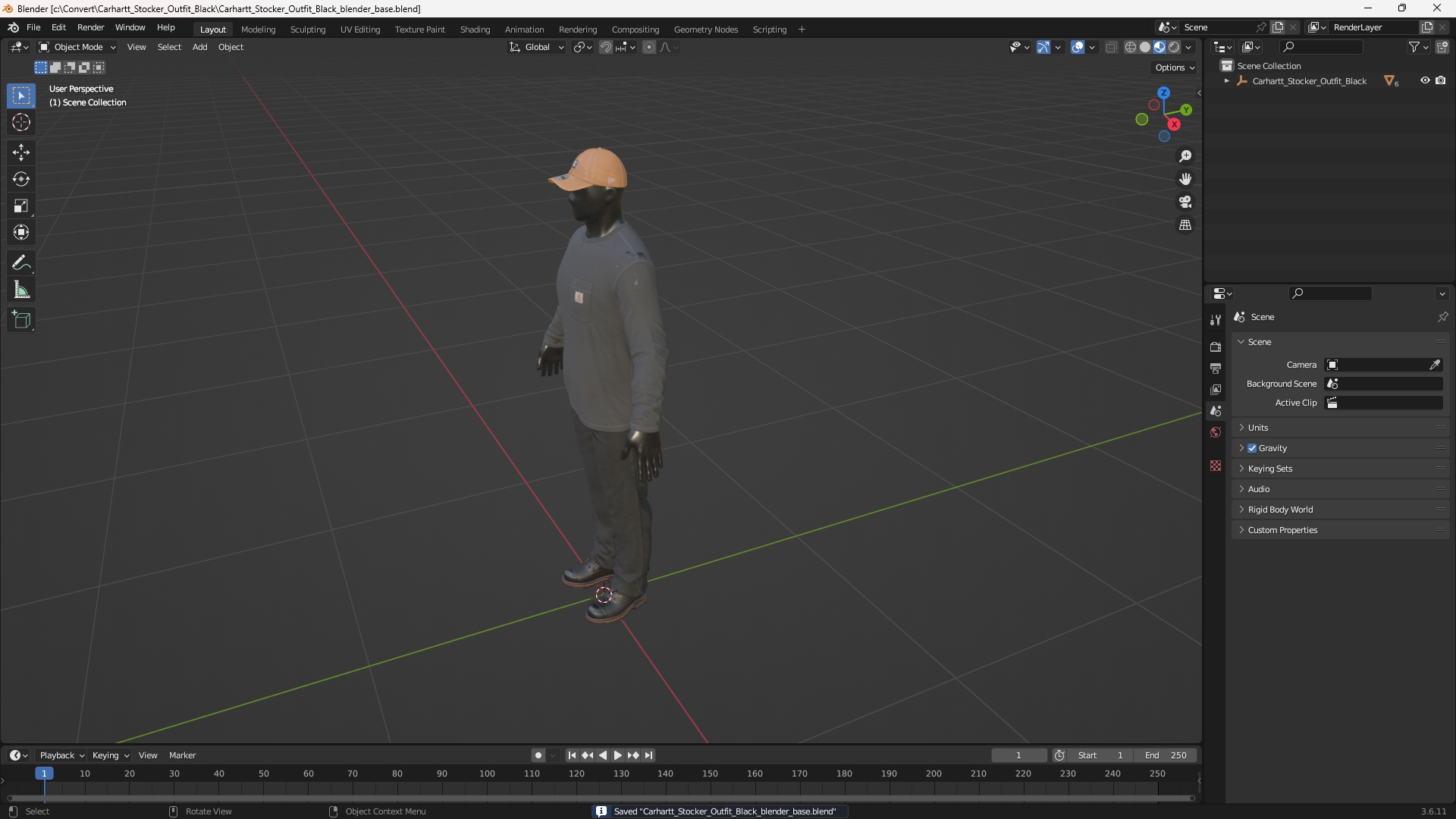Toggle X-ray mode in viewport header
The height and width of the screenshot is (819, 1456).
coord(1111,47)
